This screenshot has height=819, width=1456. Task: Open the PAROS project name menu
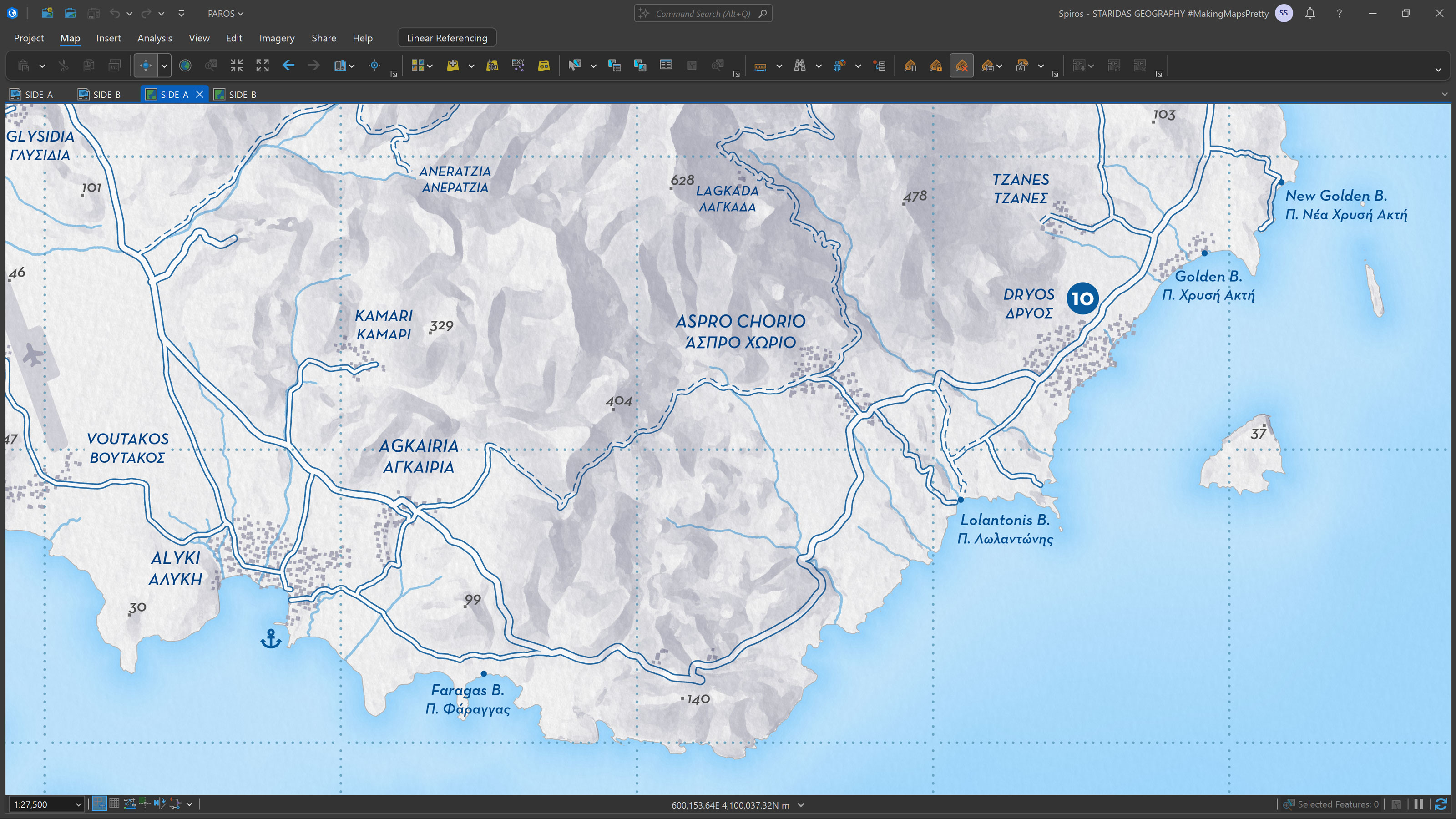pos(225,14)
